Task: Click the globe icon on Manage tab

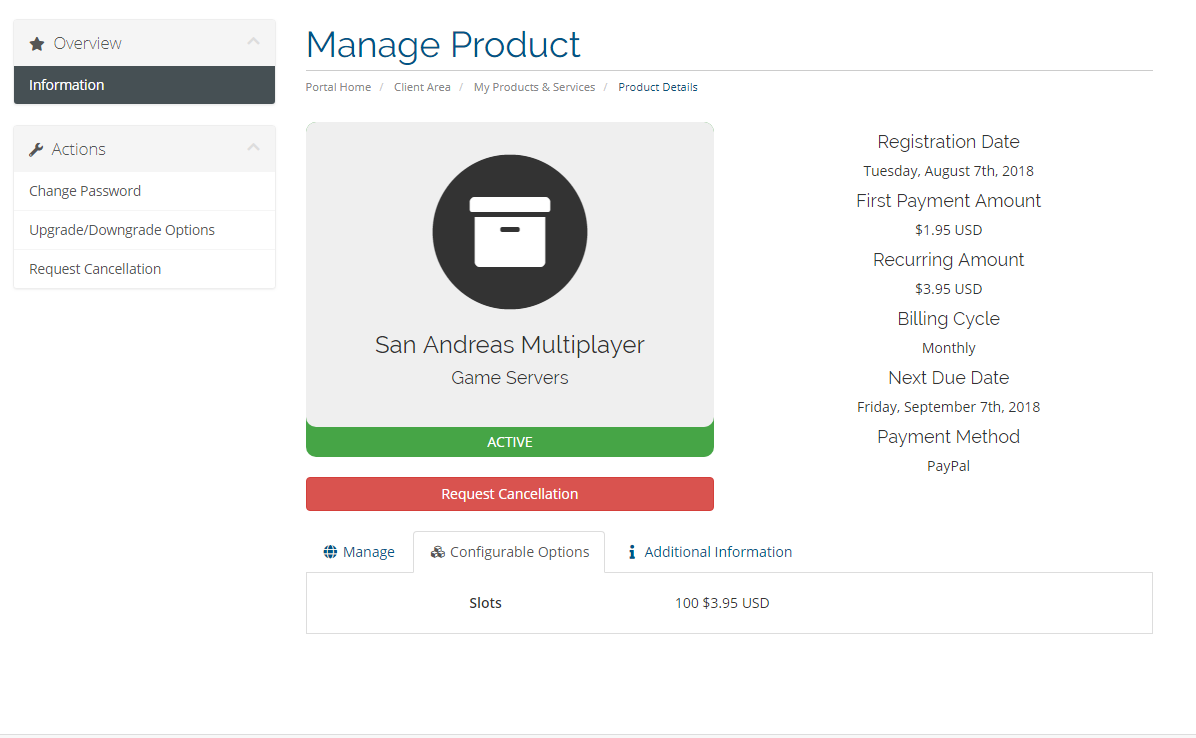Action: [x=330, y=551]
